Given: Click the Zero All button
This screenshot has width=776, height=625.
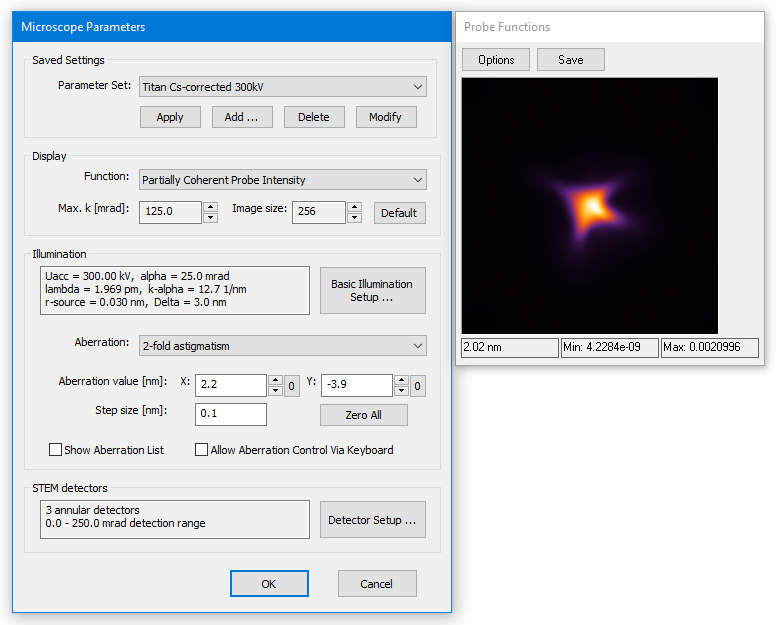Looking at the screenshot, I should point(364,415).
